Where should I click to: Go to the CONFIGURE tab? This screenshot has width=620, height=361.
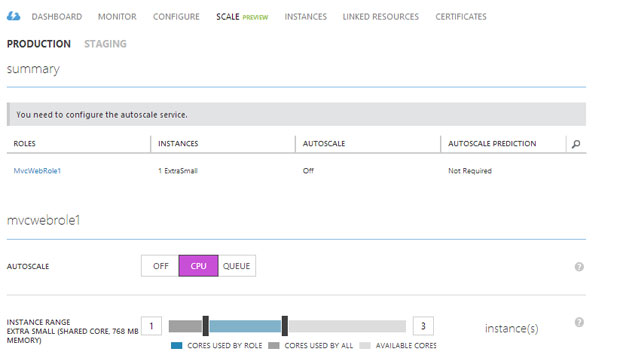176,17
